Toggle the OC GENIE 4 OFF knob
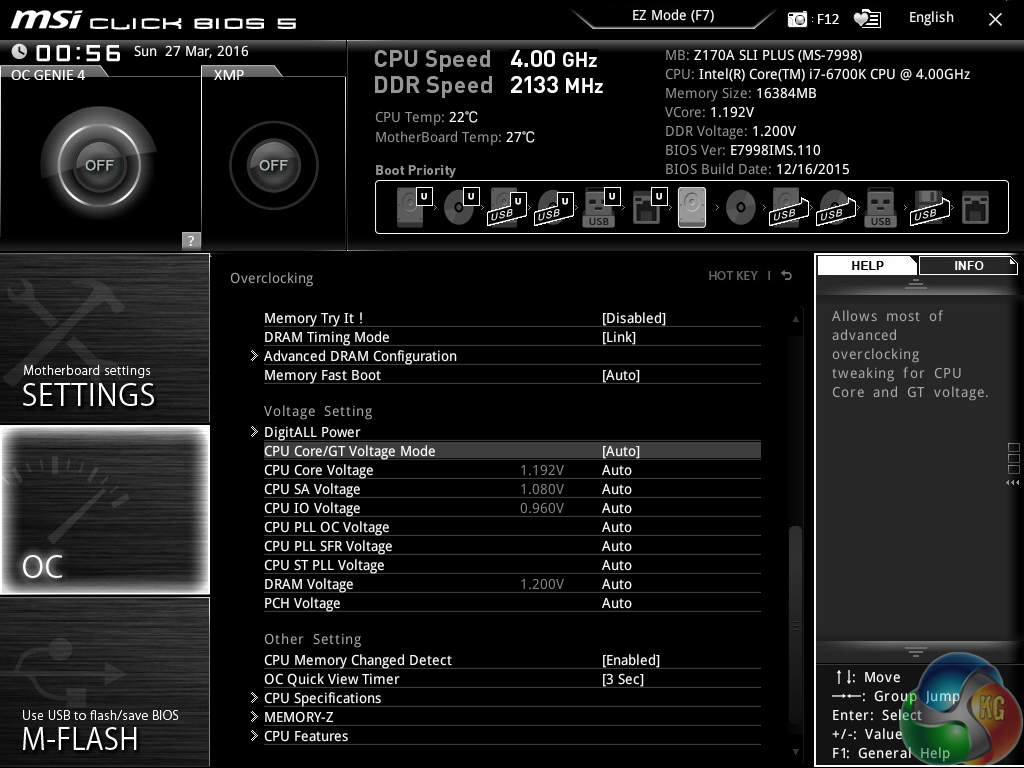This screenshot has height=768, width=1024. coord(99,165)
